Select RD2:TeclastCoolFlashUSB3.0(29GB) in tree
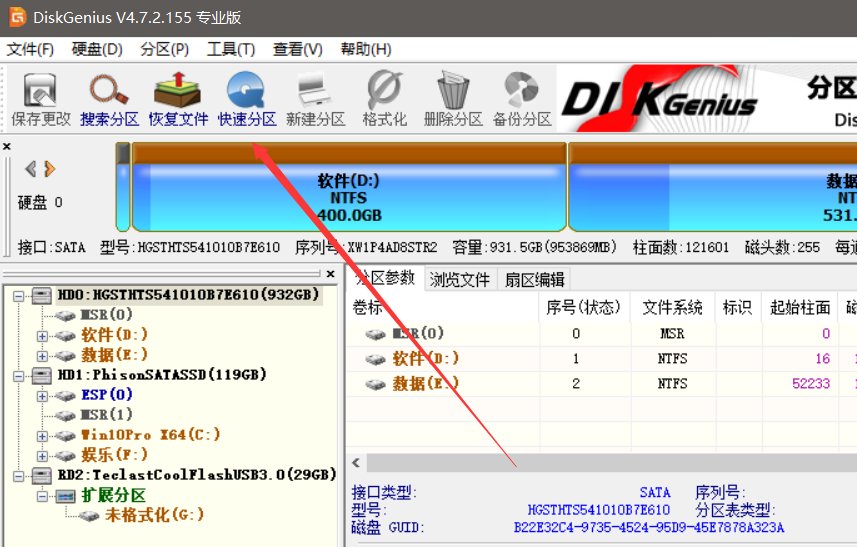This screenshot has height=547, width=857. point(197,474)
